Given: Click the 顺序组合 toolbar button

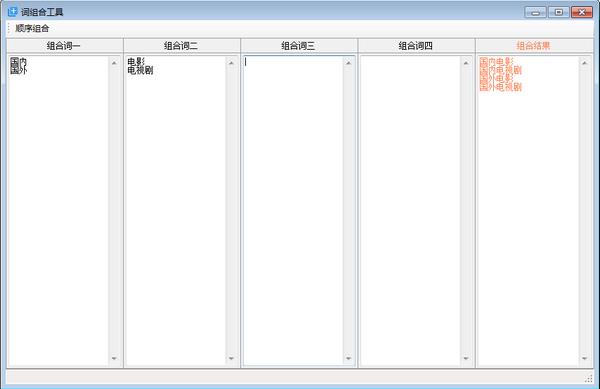Looking at the screenshot, I should click(x=32, y=28).
